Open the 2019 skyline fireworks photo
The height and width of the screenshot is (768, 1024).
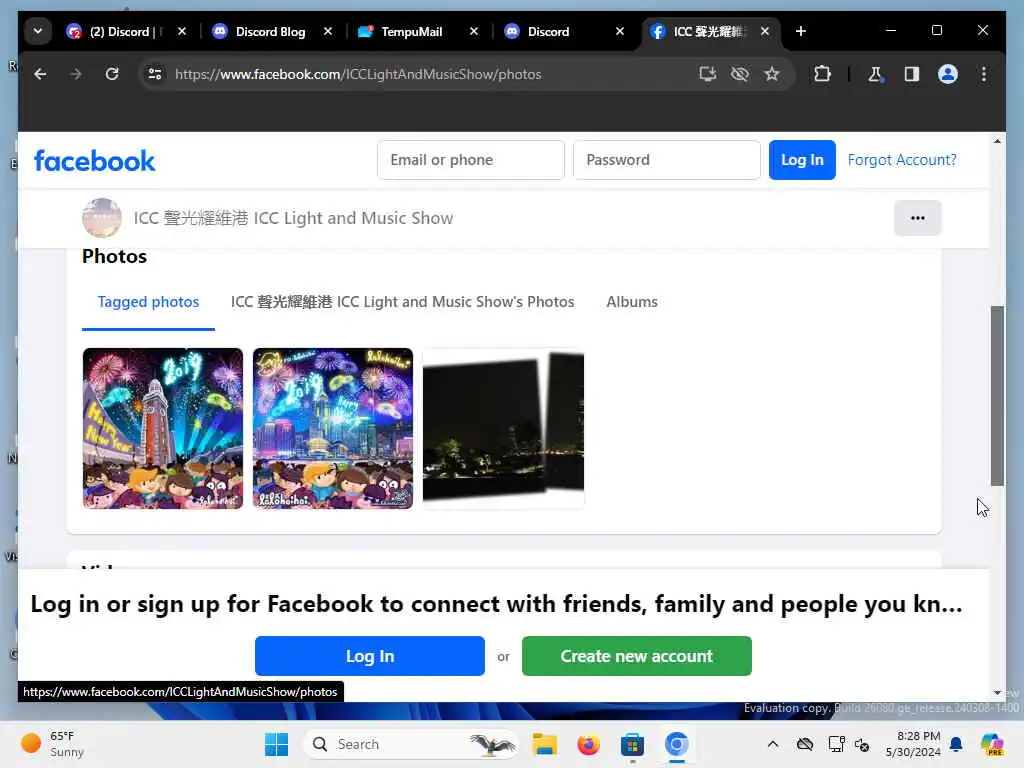click(333, 428)
